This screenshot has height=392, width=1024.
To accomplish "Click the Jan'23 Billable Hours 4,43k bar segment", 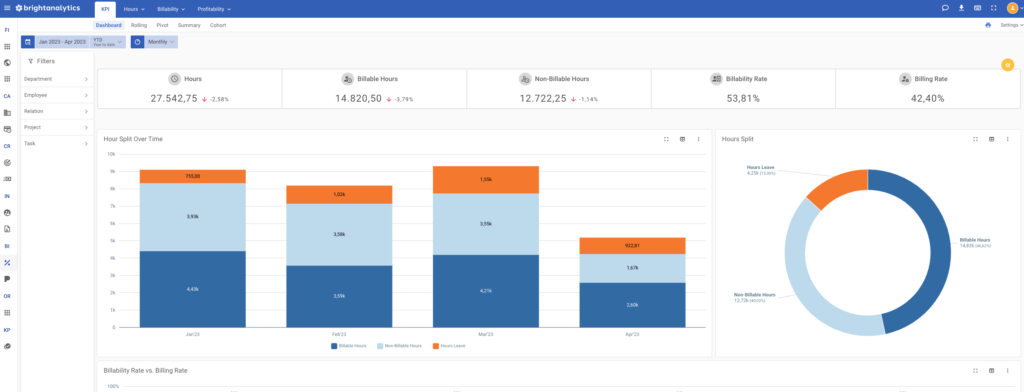I will [x=193, y=289].
